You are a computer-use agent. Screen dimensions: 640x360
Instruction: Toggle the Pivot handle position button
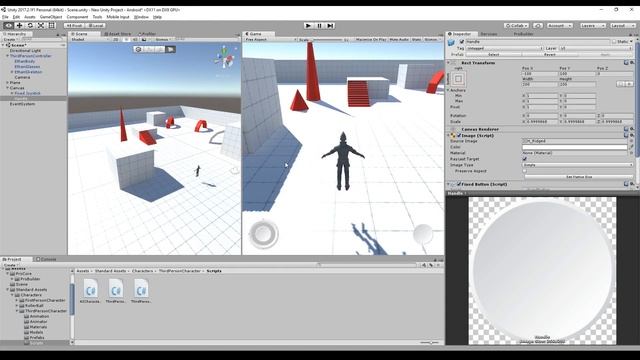coord(74,25)
